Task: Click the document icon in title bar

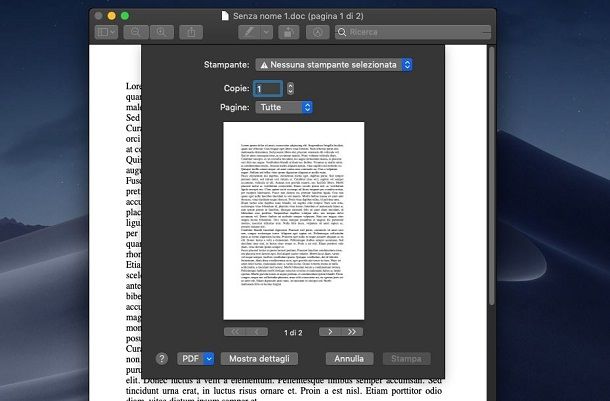Action: pyautogui.click(x=225, y=16)
